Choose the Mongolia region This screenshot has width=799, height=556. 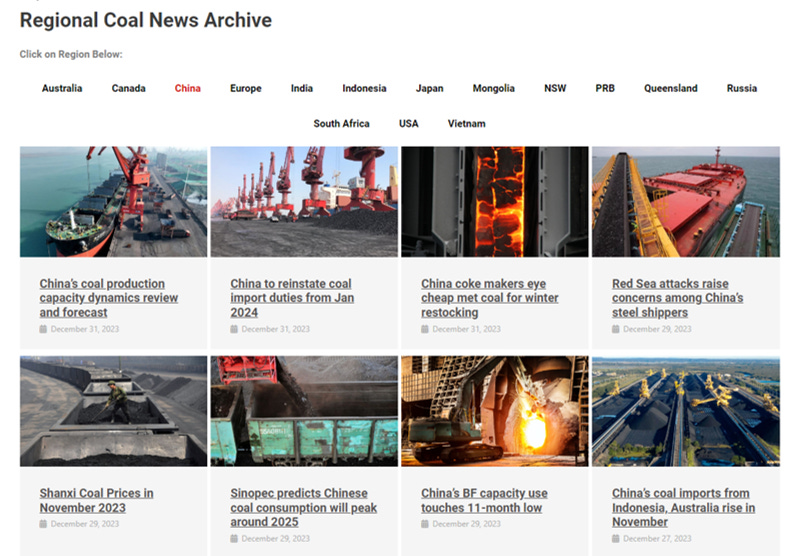pos(494,88)
